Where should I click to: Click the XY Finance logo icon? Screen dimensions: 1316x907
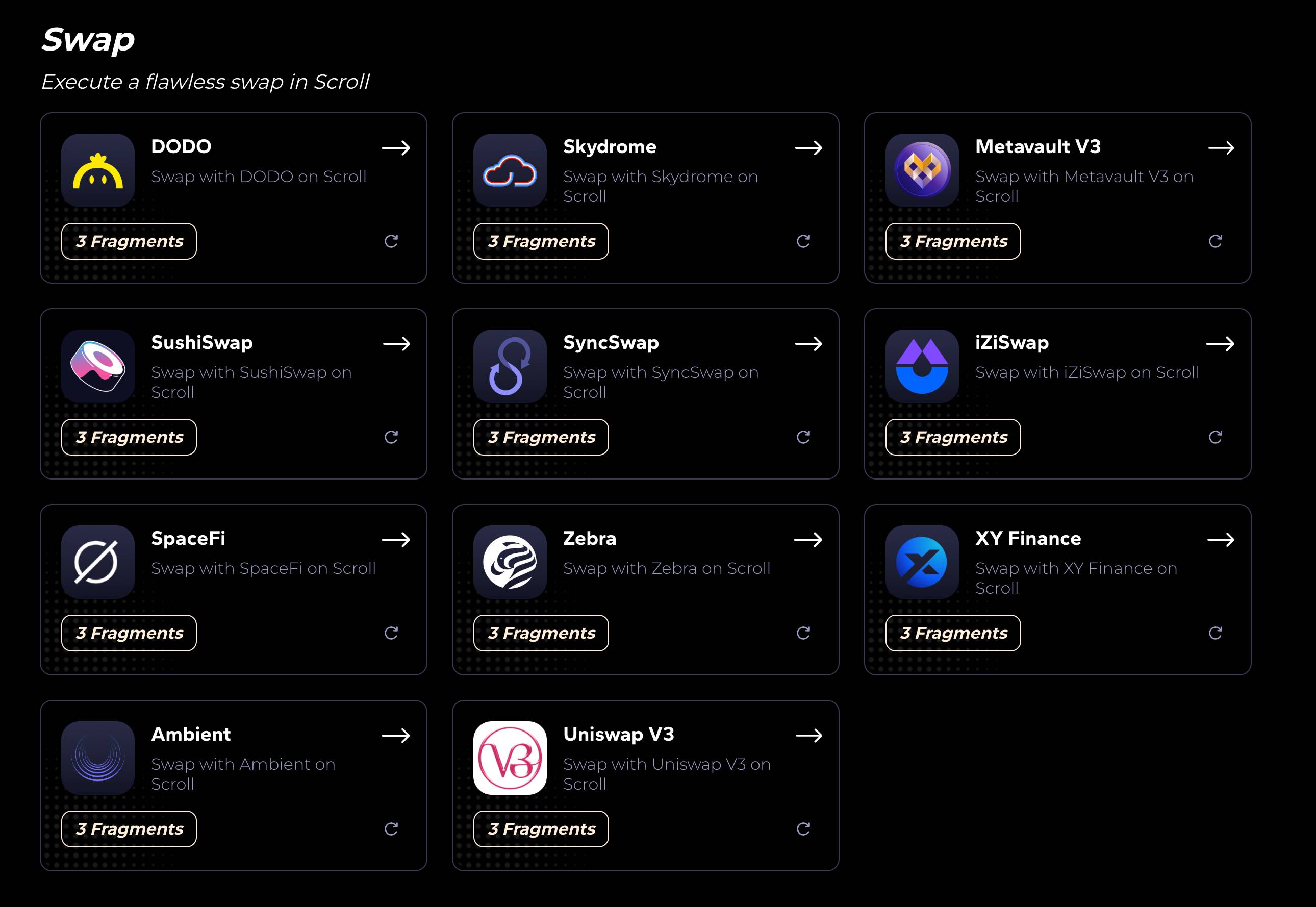tap(922, 562)
